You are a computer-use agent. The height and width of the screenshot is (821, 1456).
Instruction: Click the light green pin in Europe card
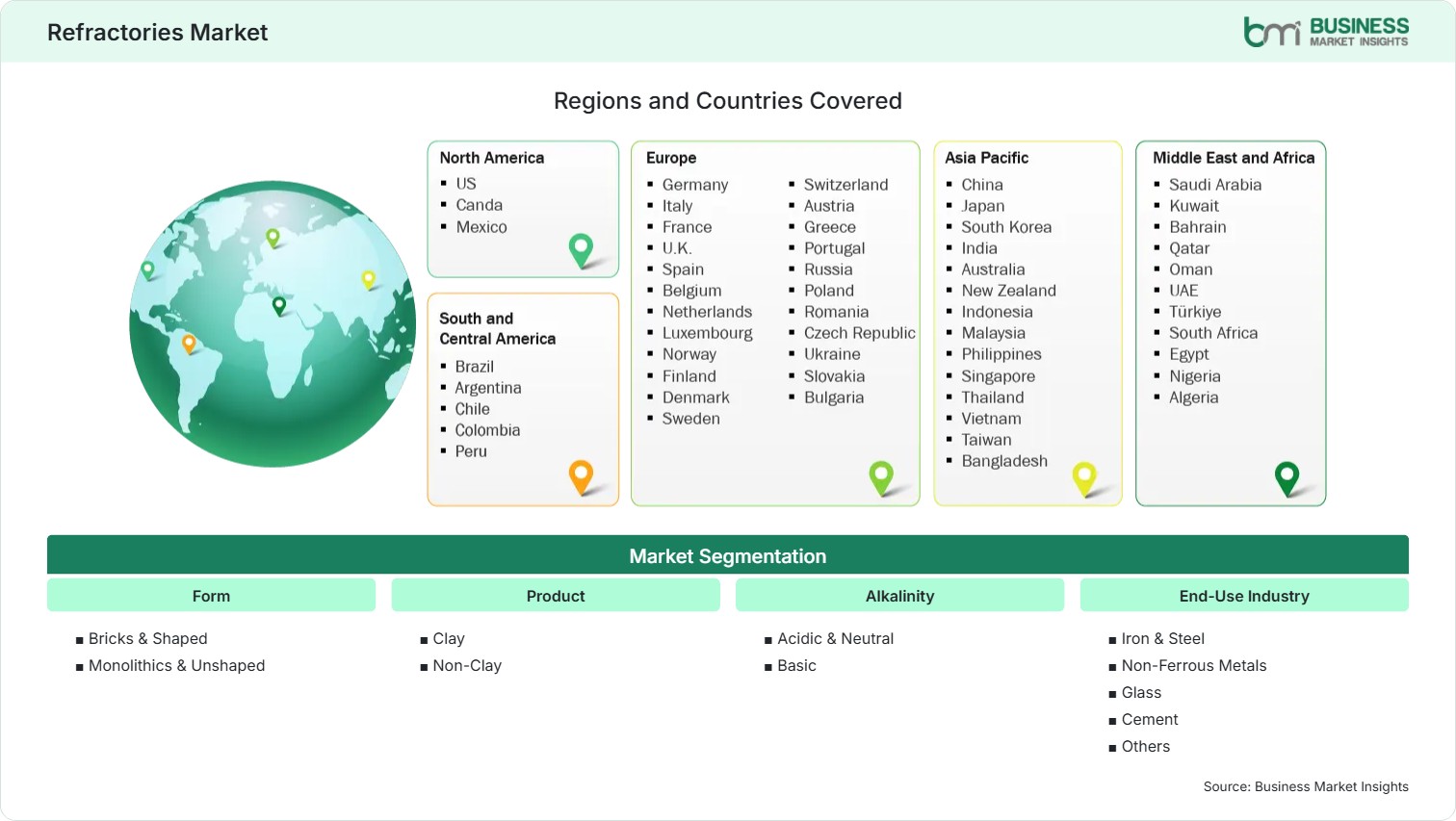[x=881, y=478]
